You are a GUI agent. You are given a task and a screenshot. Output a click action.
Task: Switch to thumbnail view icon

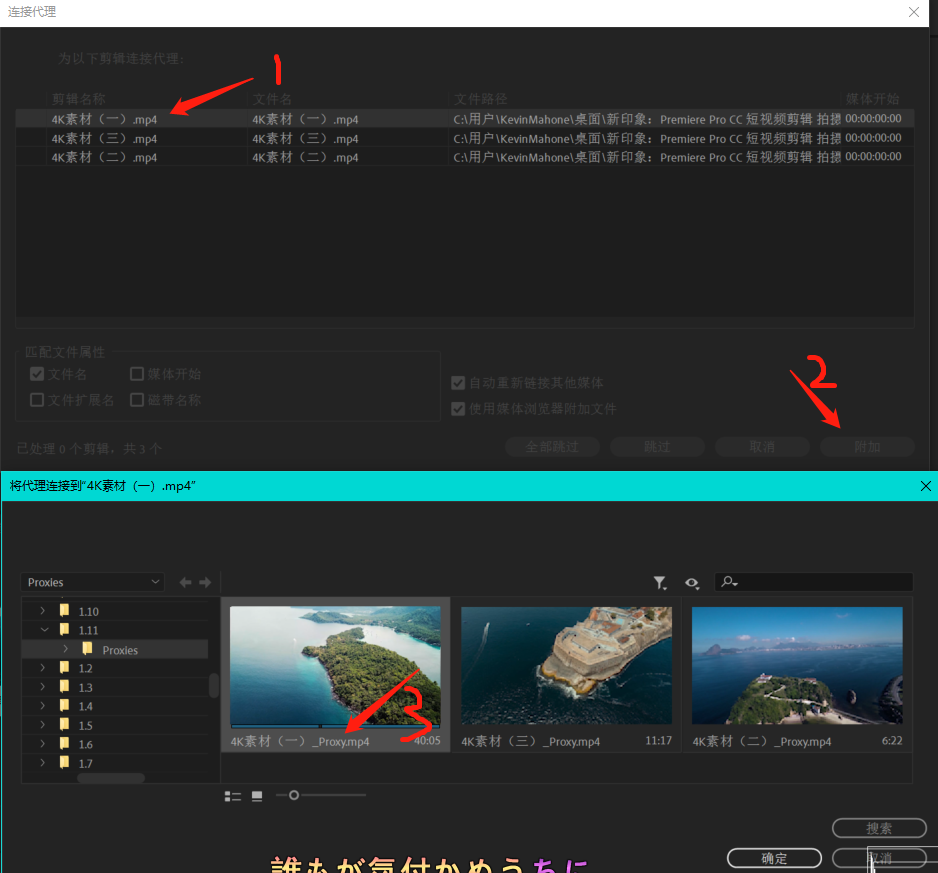click(257, 796)
